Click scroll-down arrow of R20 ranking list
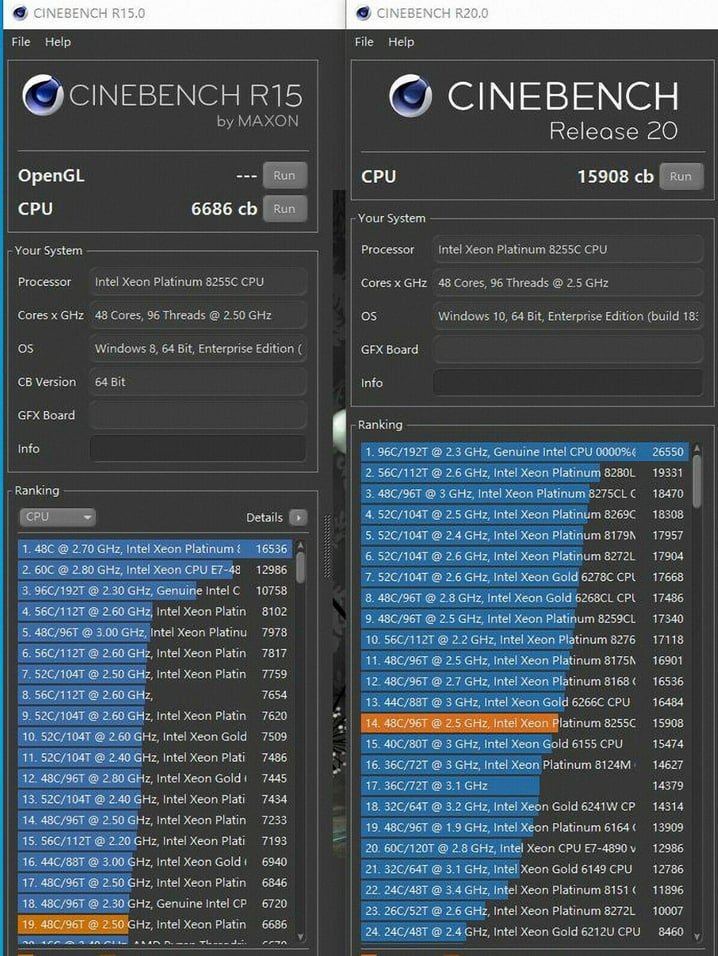The height and width of the screenshot is (956, 718). (x=697, y=936)
